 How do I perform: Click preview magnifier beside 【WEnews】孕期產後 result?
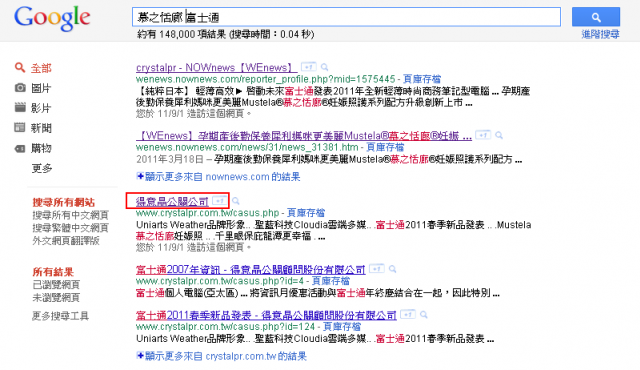(x=499, y=135)
